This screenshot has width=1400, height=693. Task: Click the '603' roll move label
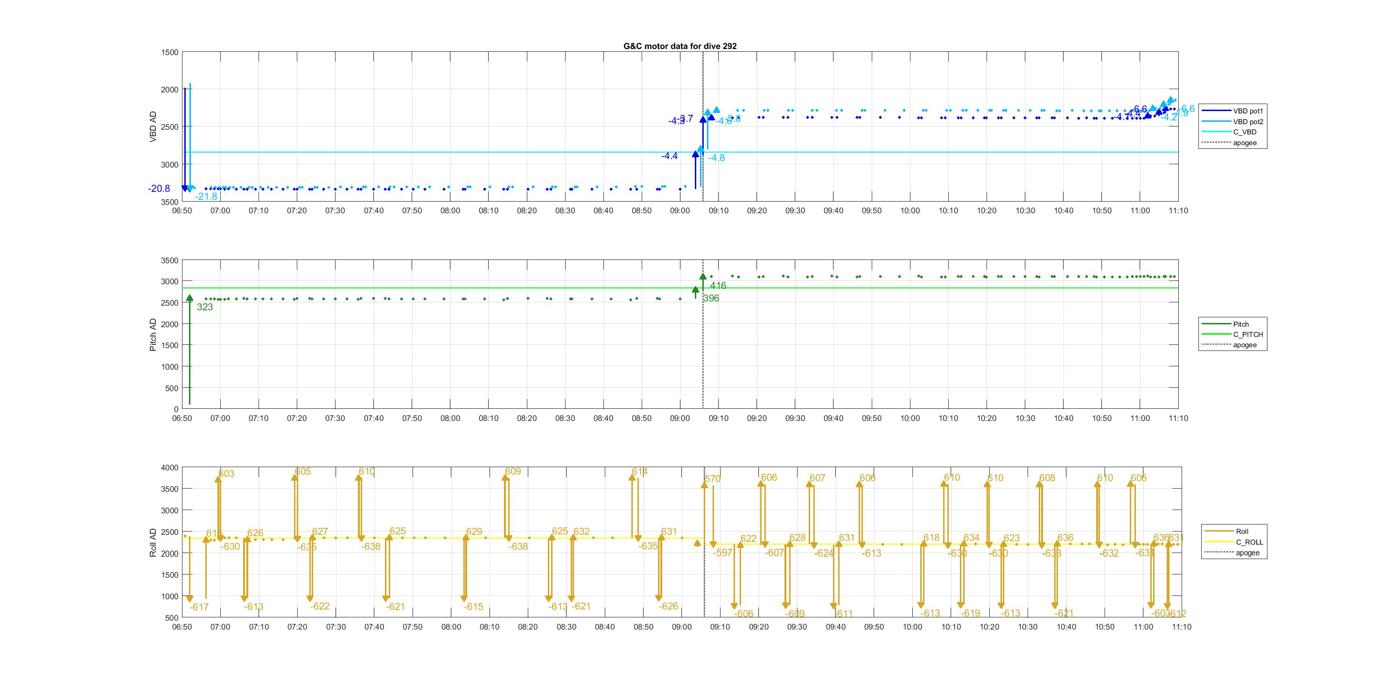tap(227, 474)
